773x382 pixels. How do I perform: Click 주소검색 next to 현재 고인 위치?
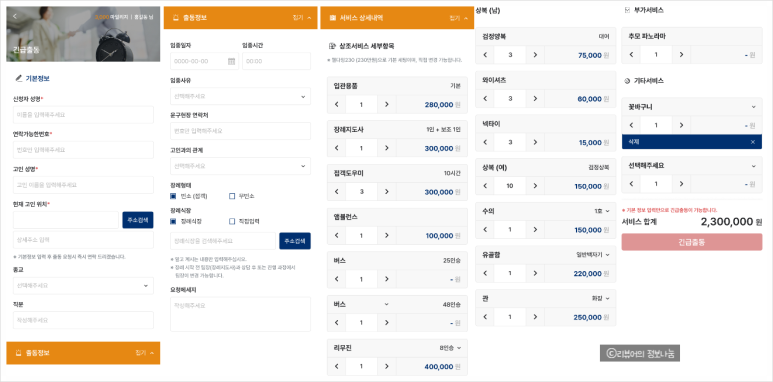click(x=138, y=220)
